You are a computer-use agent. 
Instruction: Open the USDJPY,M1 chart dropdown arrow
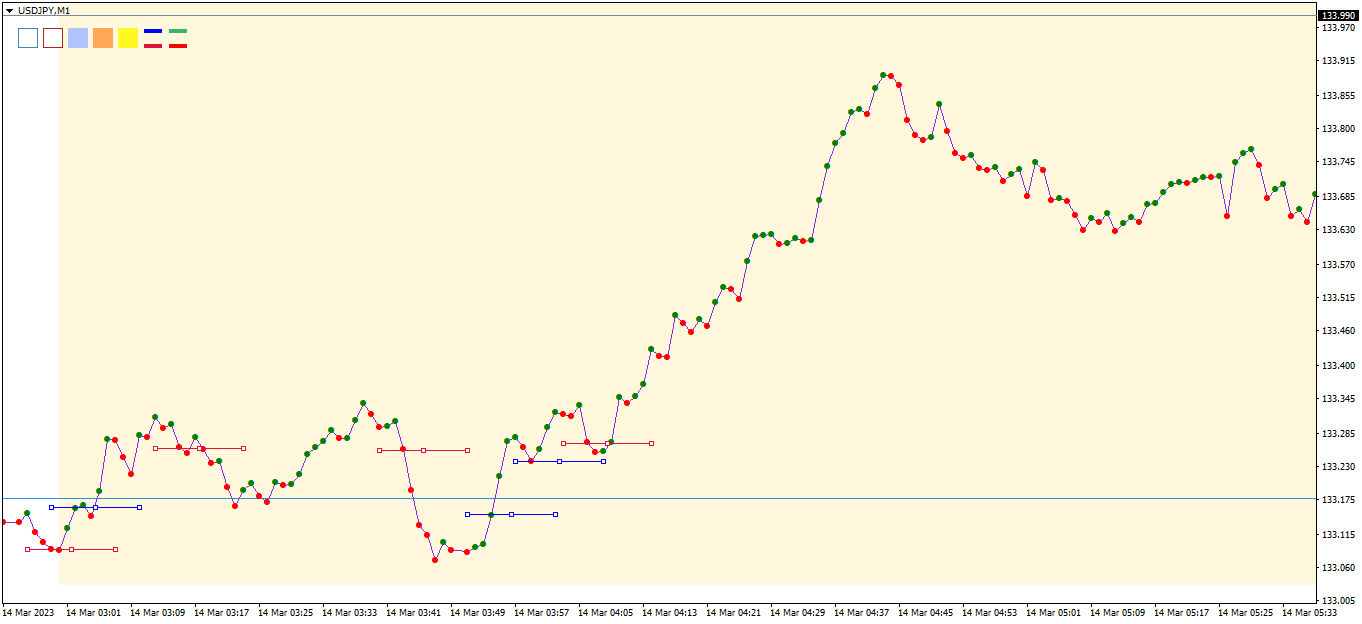pyautogui.click(x=10, y=10)
